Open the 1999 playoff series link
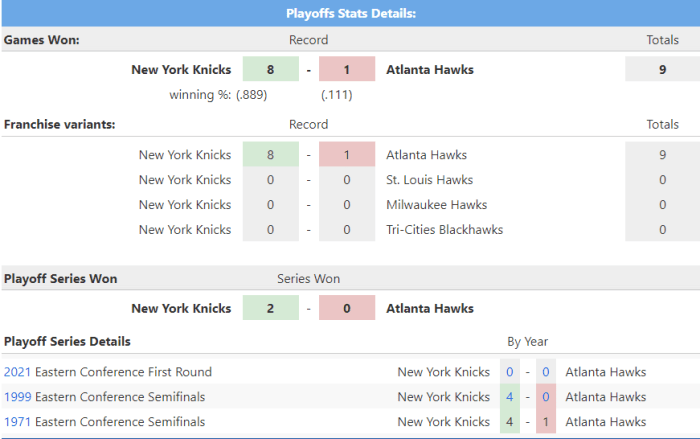The width and height of the screenshot is (700, 439). [x=17, y=397]
